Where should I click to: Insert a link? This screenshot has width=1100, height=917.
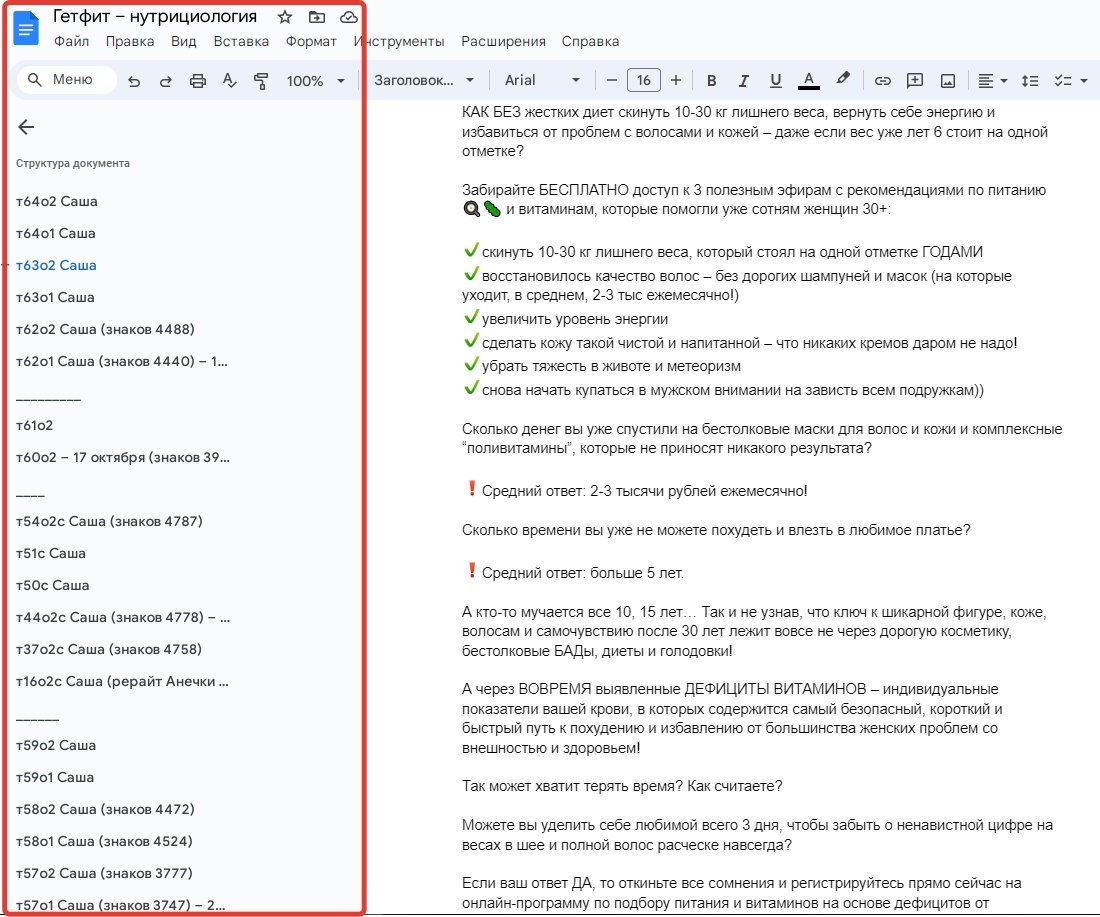pyautogui.click(x=883, y=81)
